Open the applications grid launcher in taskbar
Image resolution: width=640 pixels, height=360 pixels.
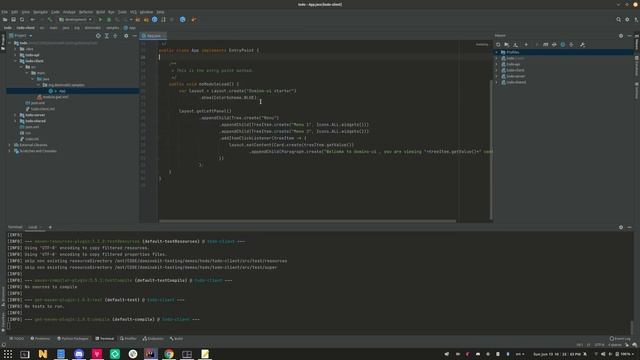pyautogui.click(x=8, y=354)
